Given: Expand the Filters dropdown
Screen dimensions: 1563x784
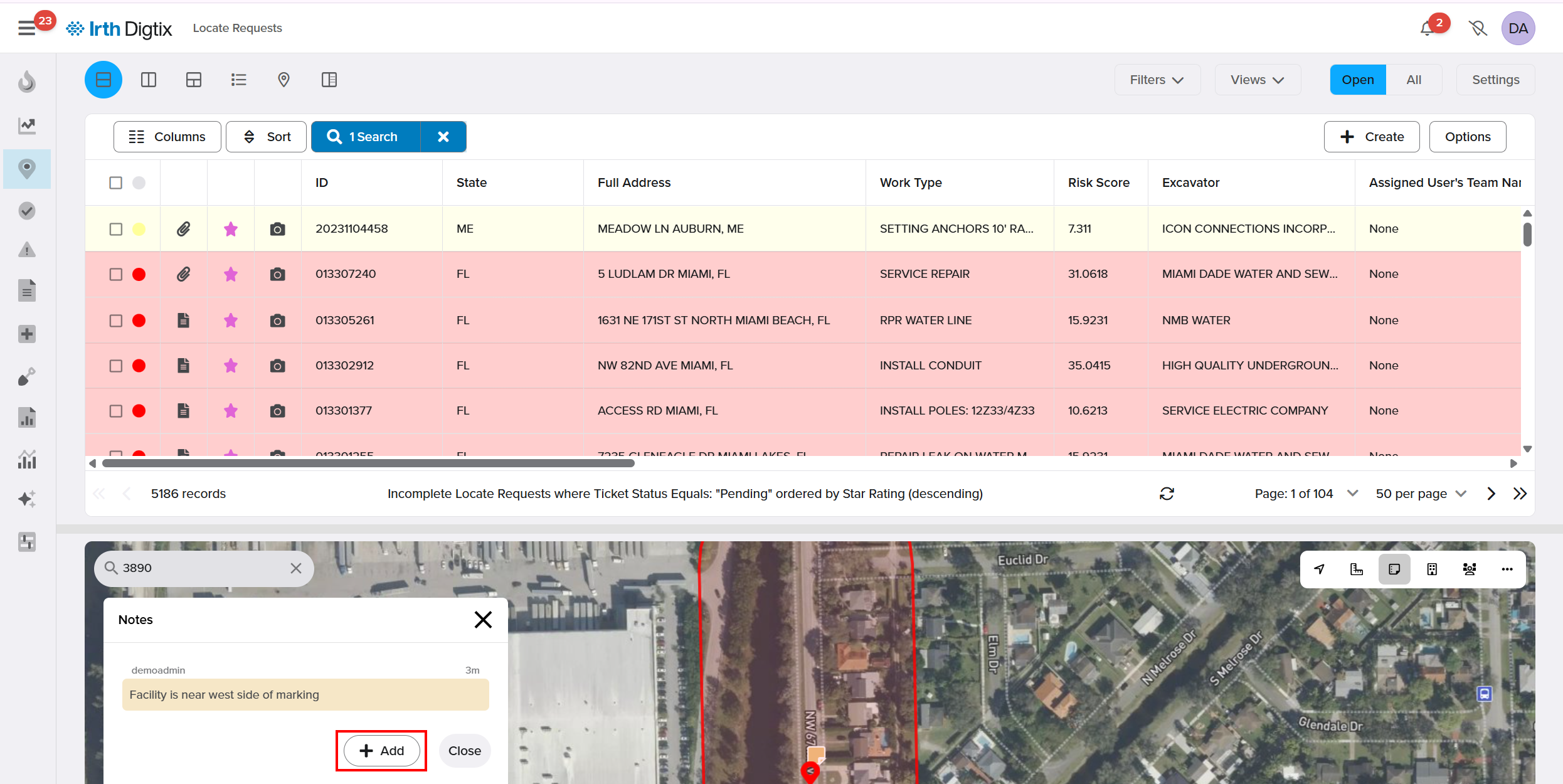Looking at the screenshot, I should (1157, 80).
